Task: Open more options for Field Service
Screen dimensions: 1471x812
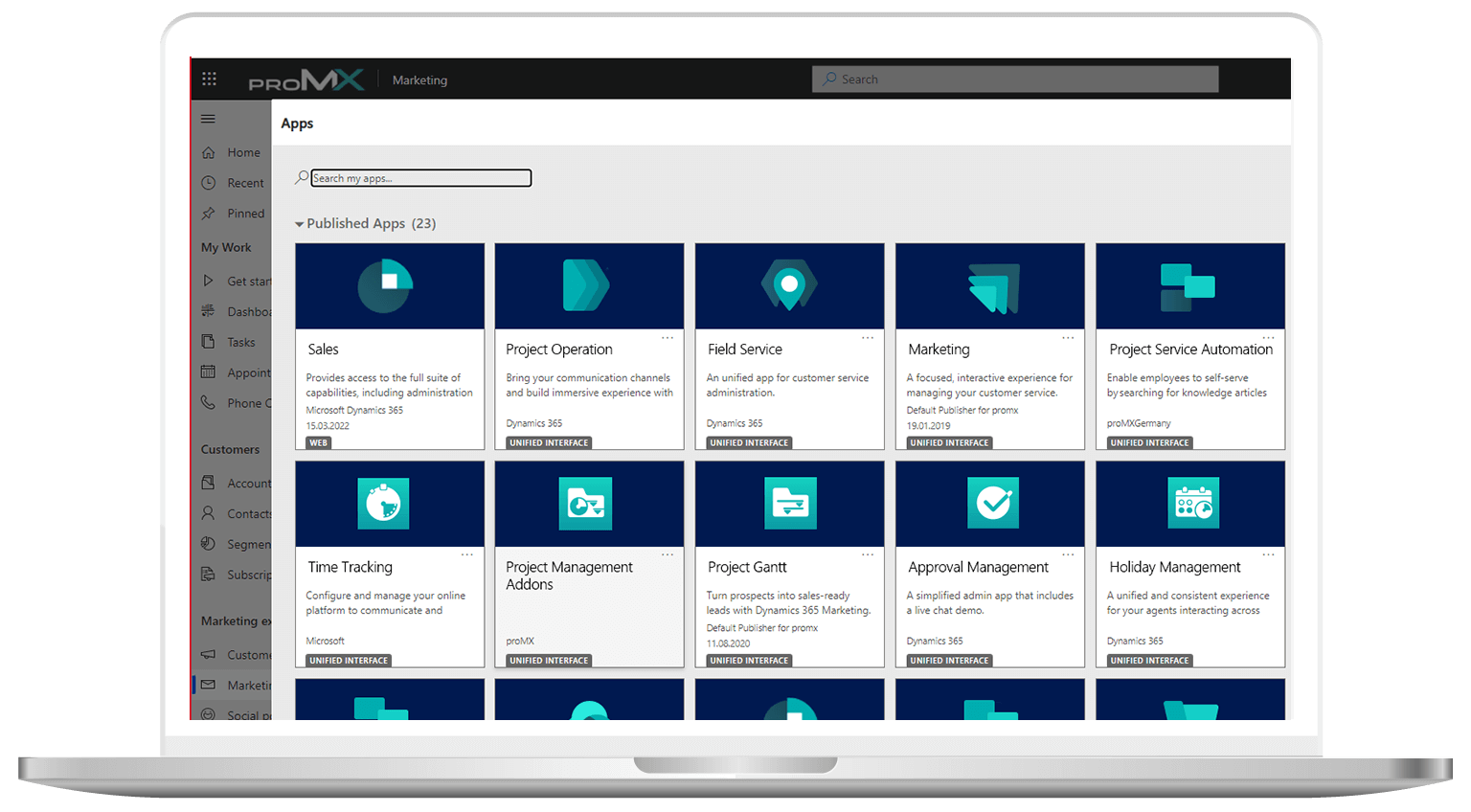Action: point(868,337)
